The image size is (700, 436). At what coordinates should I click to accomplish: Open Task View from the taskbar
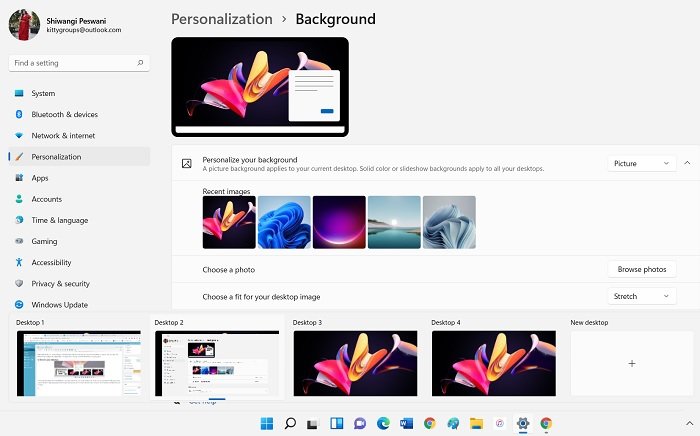pyautogui.click(x=313, y=424)
